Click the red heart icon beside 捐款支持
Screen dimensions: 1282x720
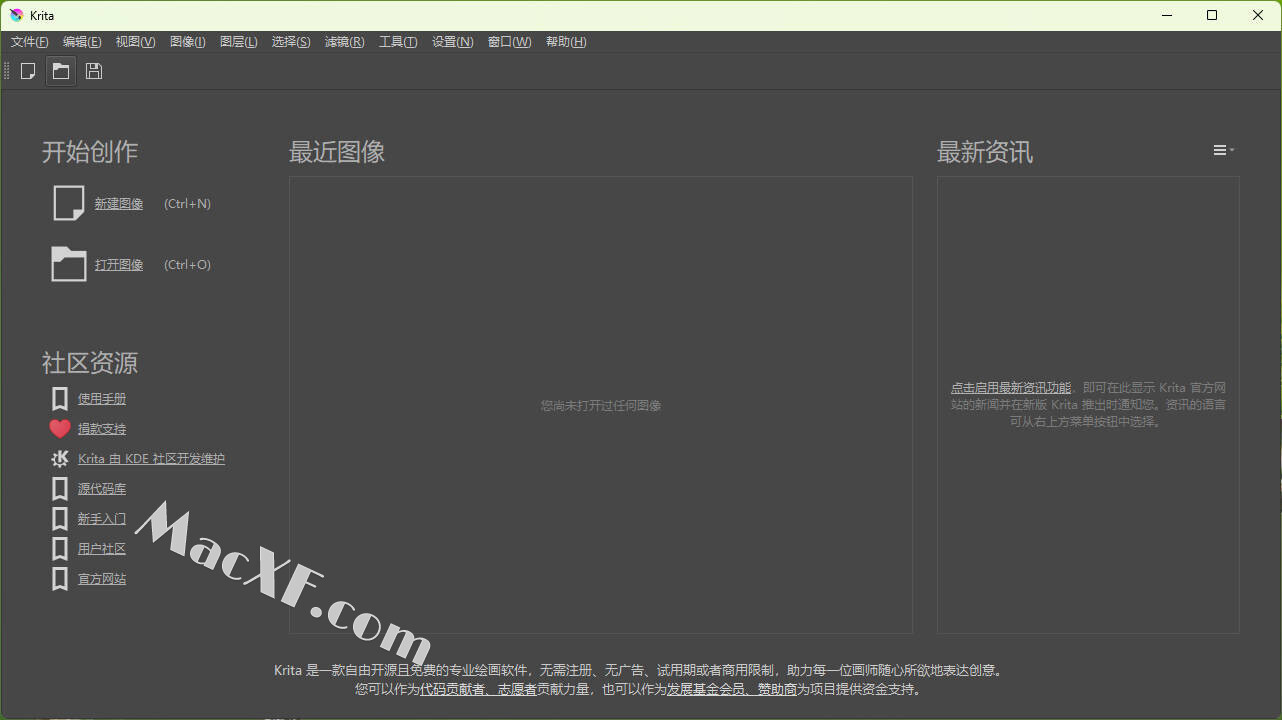(x=60, y=429)
